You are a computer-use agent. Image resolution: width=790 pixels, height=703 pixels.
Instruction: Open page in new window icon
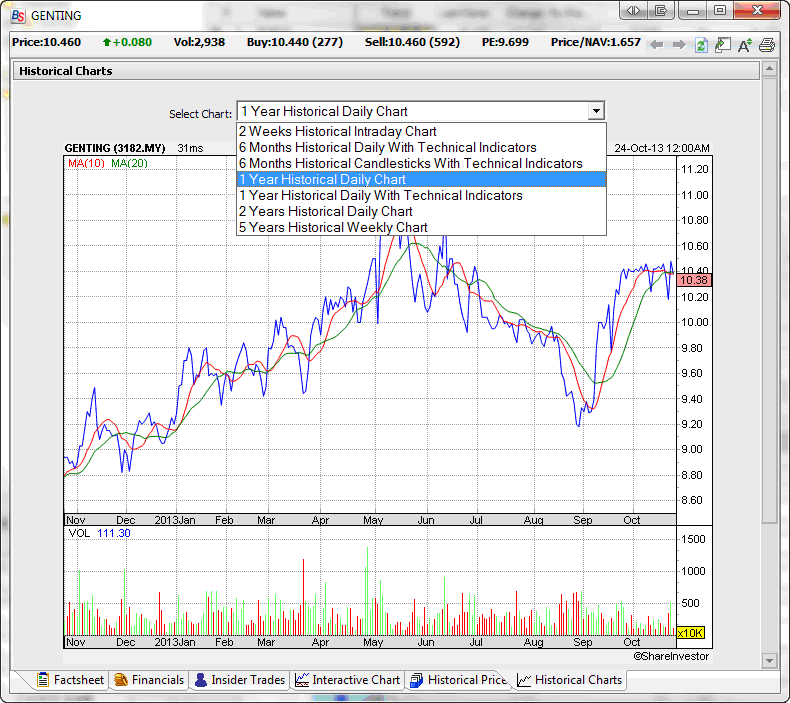point(723,45)
